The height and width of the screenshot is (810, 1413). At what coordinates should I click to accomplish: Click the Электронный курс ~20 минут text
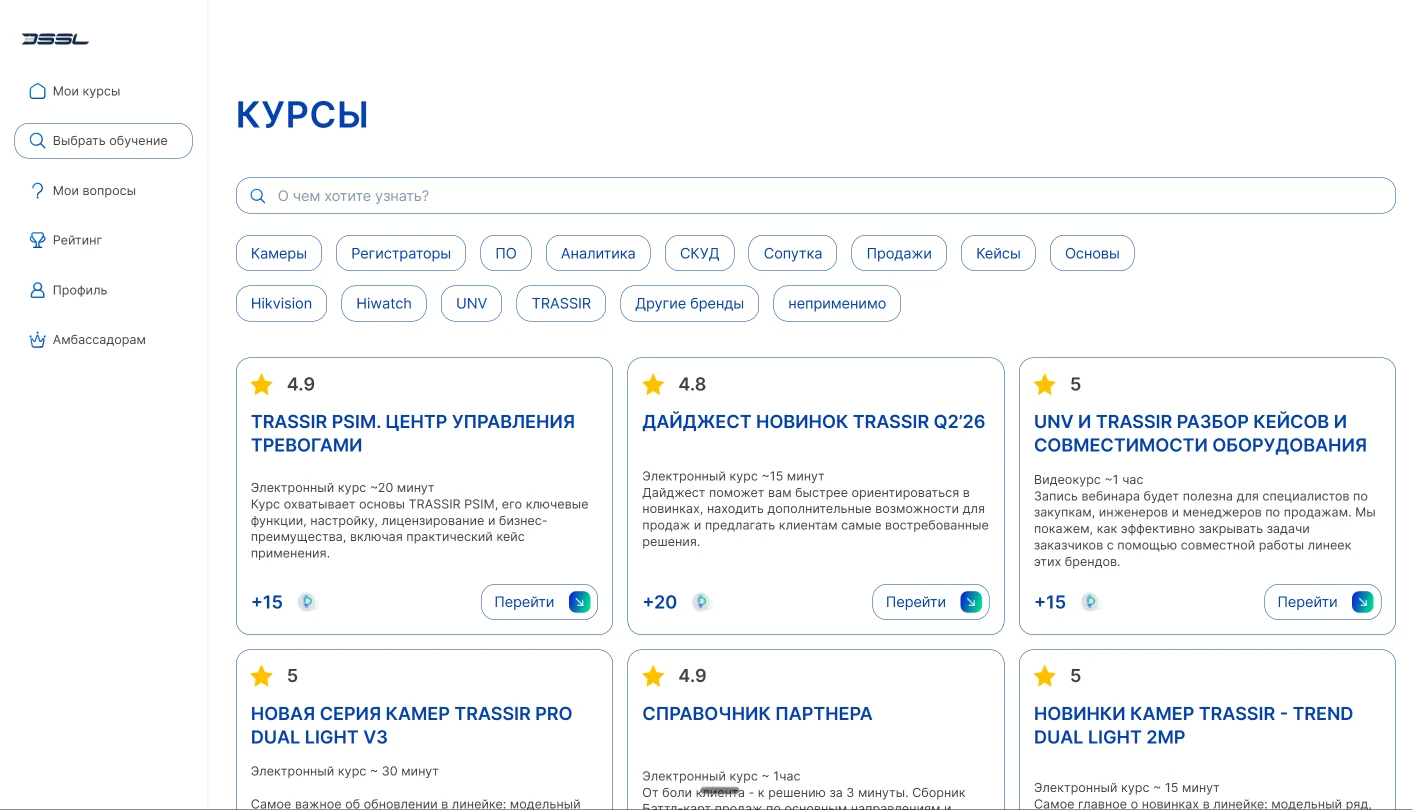coord(343,488)
